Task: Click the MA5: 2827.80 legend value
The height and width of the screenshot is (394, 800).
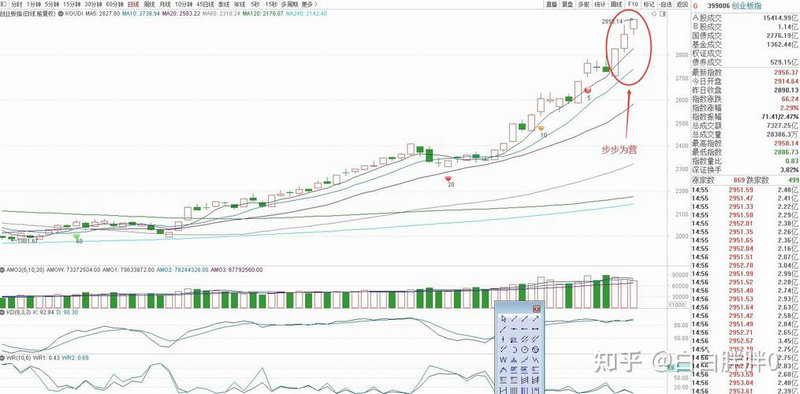Action: 103,13
